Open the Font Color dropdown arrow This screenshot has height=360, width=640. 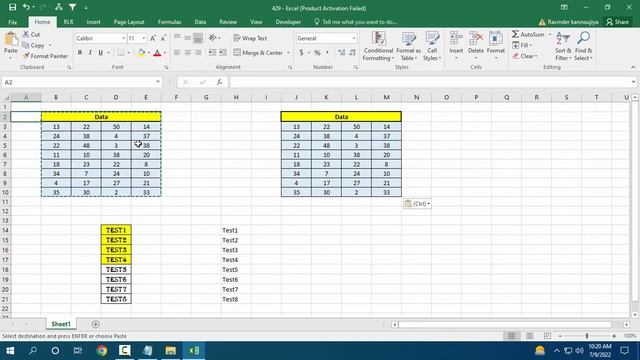tap(165, 53)
